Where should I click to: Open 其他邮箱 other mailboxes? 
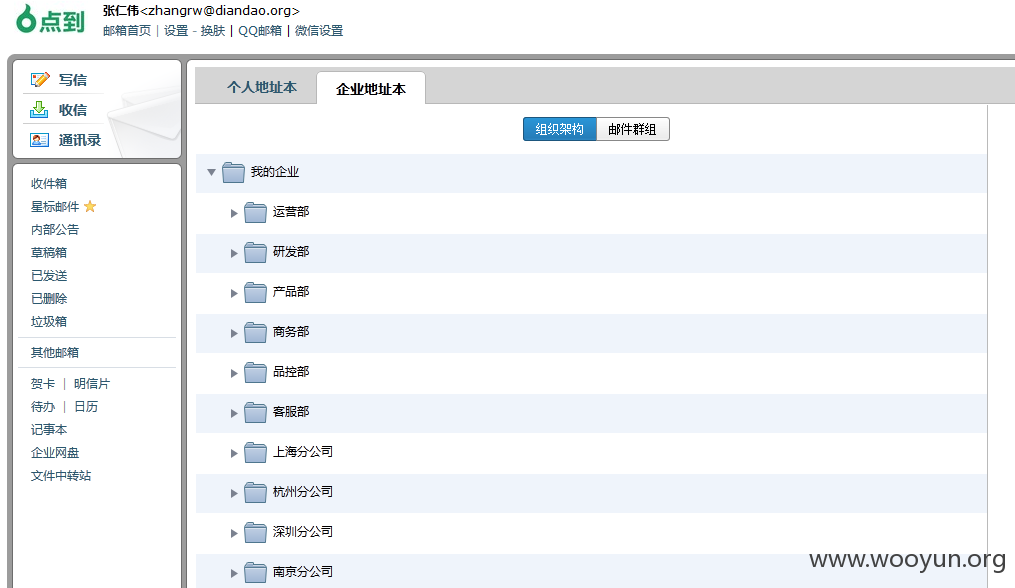coord(55,353)
